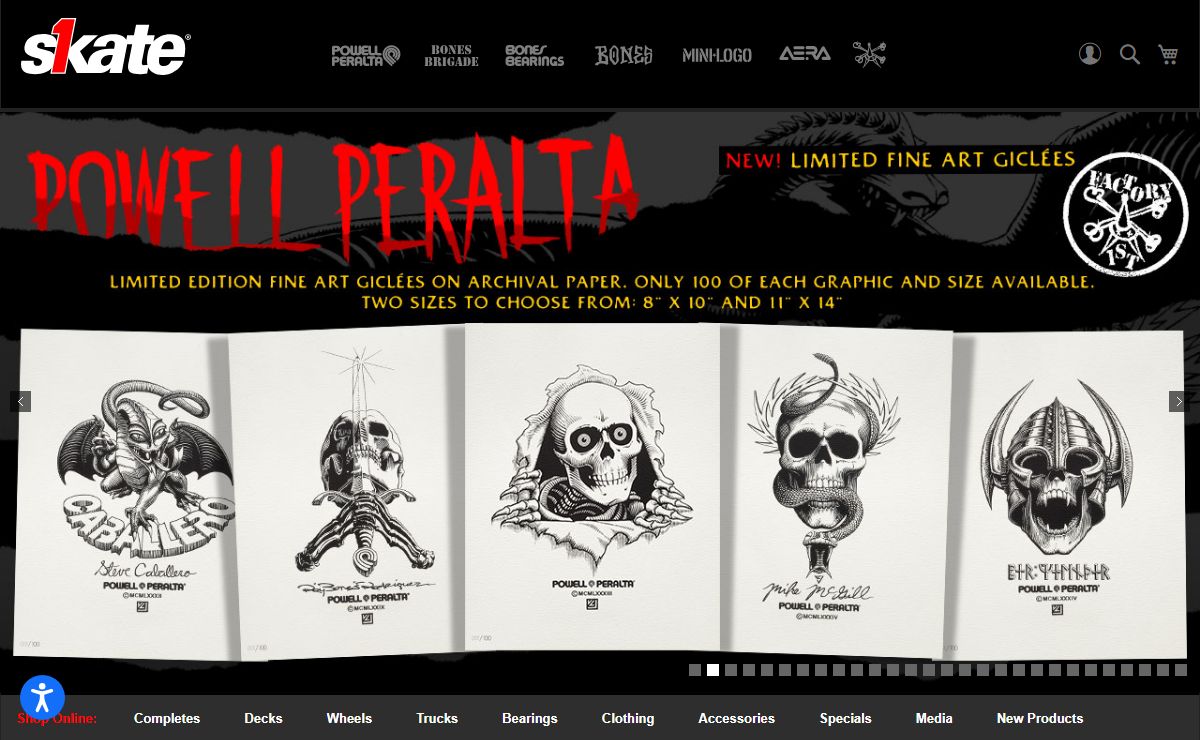Open the user account icon

point(1090,54)
